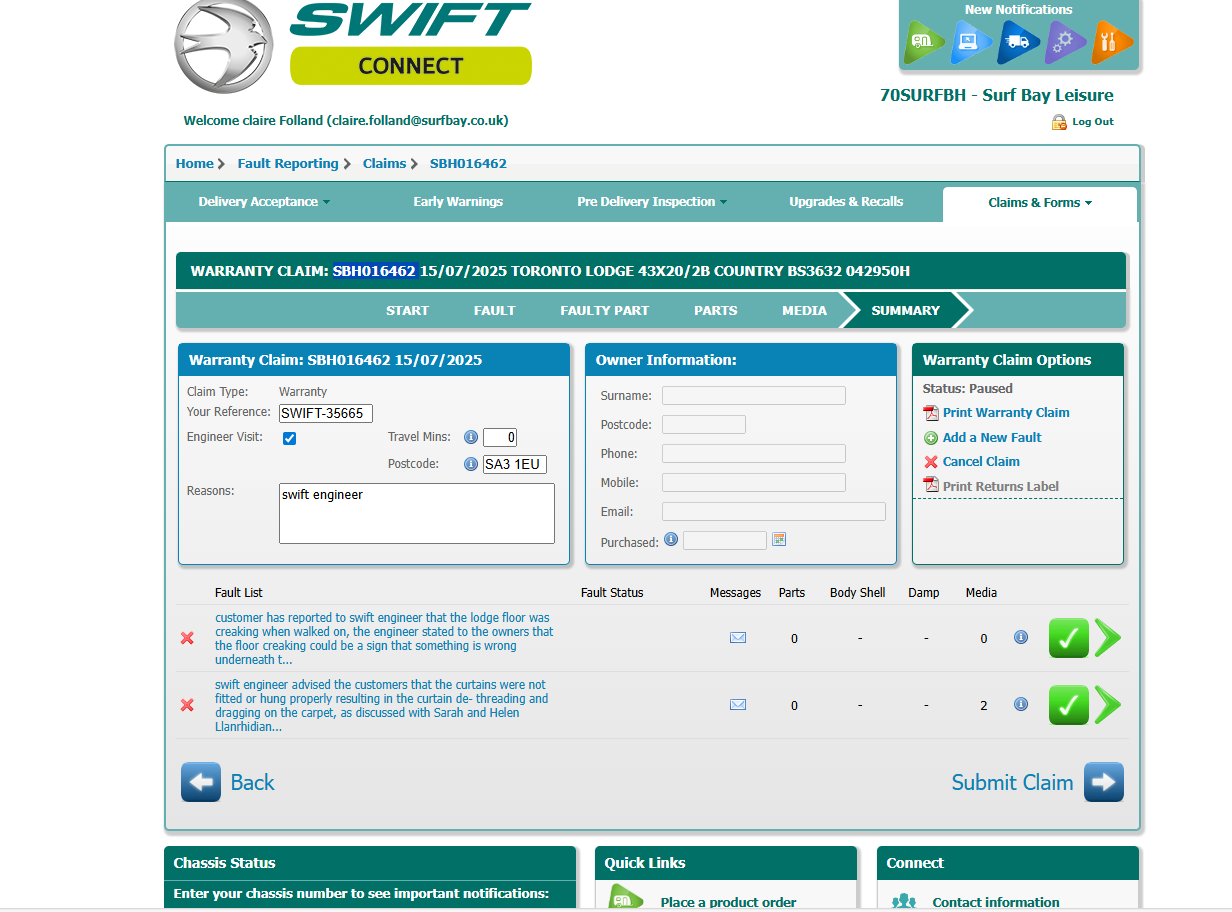Click the padlock Log Out icon
The width and height of the screenshot is (1232, 912).
point(1059,122)
